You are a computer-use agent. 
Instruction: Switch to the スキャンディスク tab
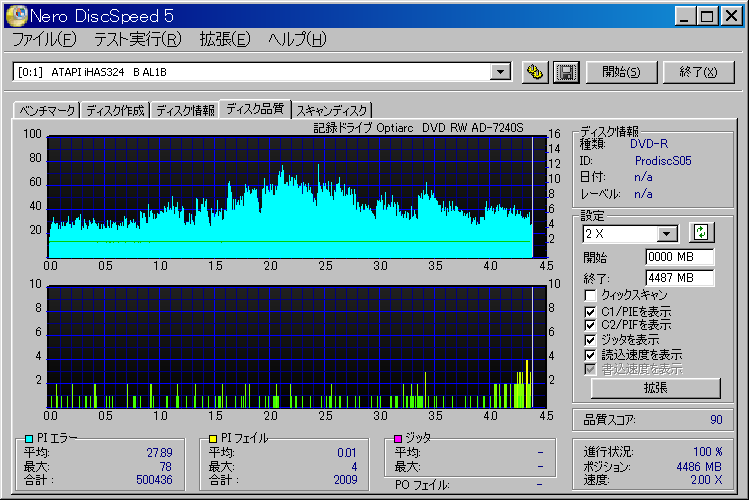pos(332,110)
